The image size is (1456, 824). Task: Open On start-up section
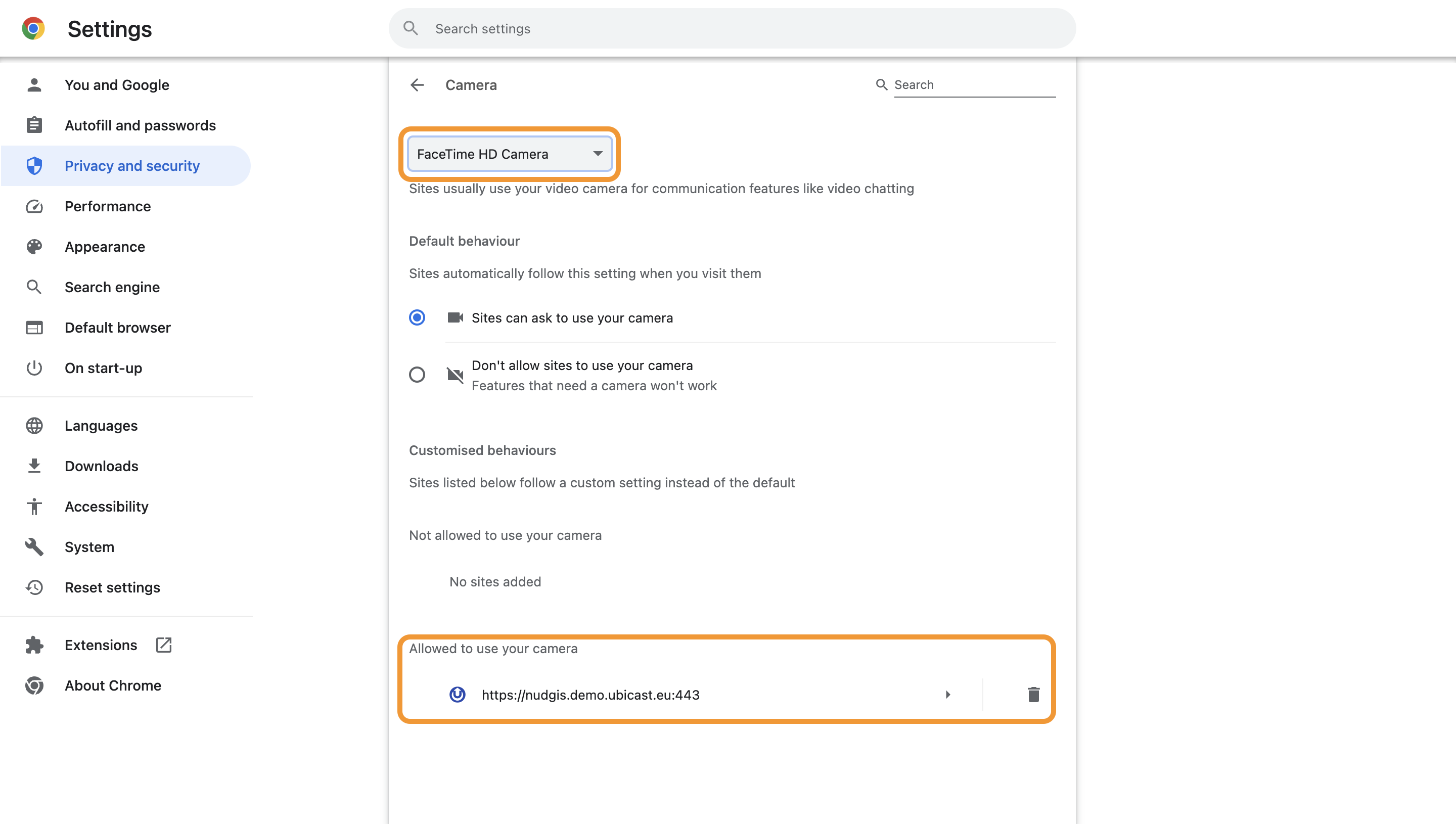(125, 368)
